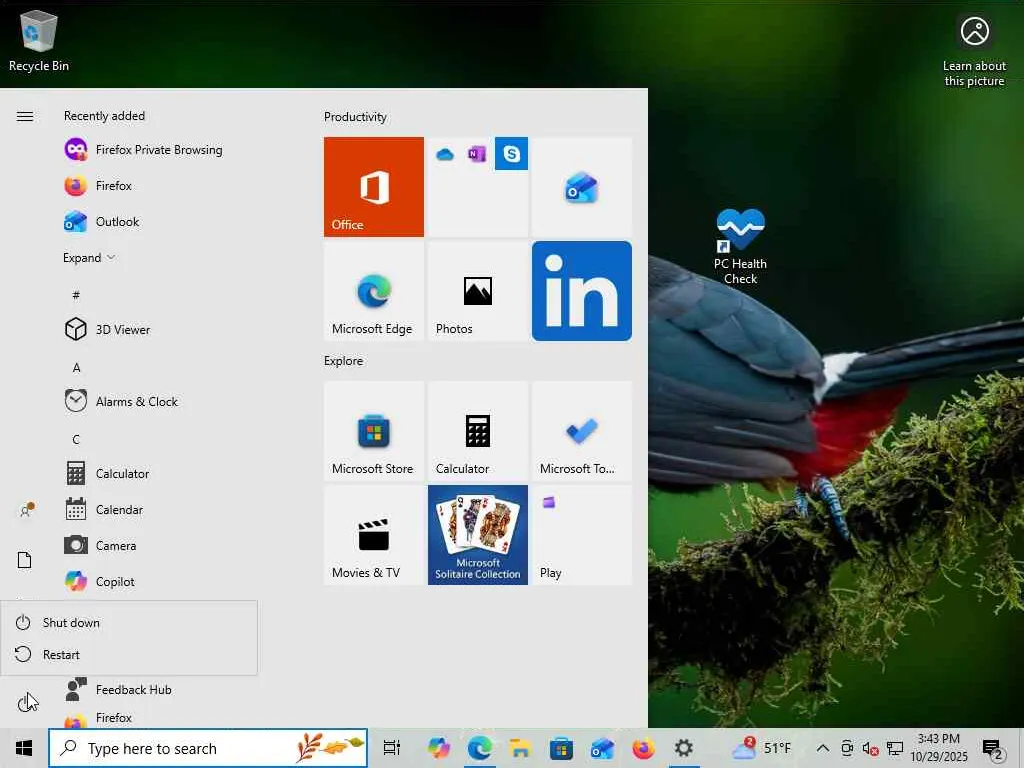Open OneNote small tile
The width and height of the screenshot is (1024, 768).
tap(477, 154)
